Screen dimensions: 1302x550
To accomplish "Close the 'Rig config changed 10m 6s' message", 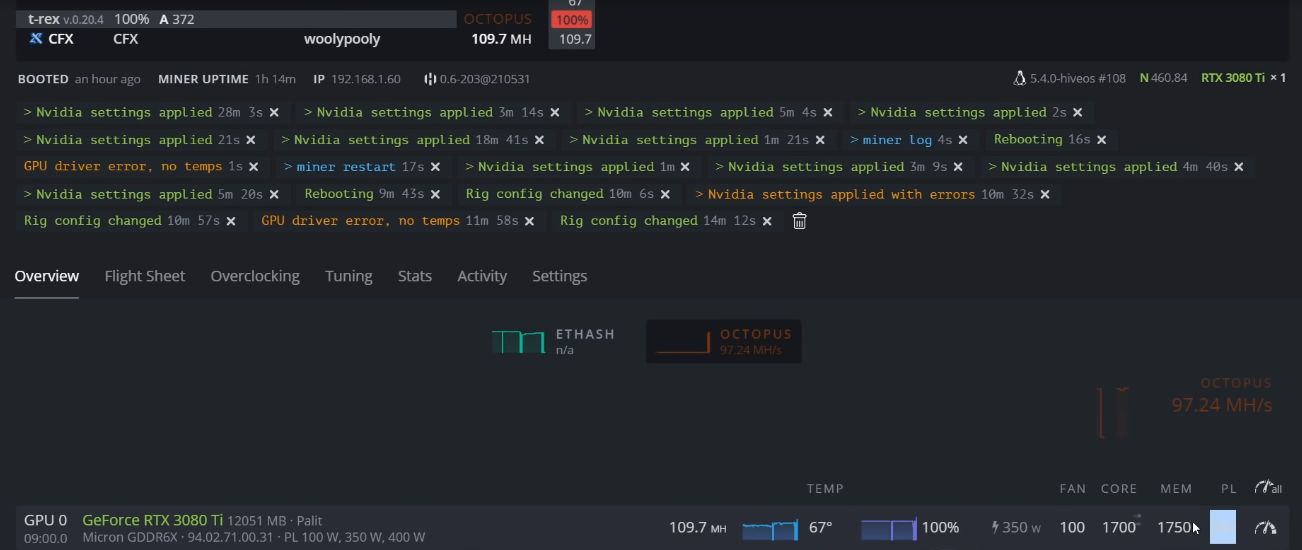I will tap(665, 194).
